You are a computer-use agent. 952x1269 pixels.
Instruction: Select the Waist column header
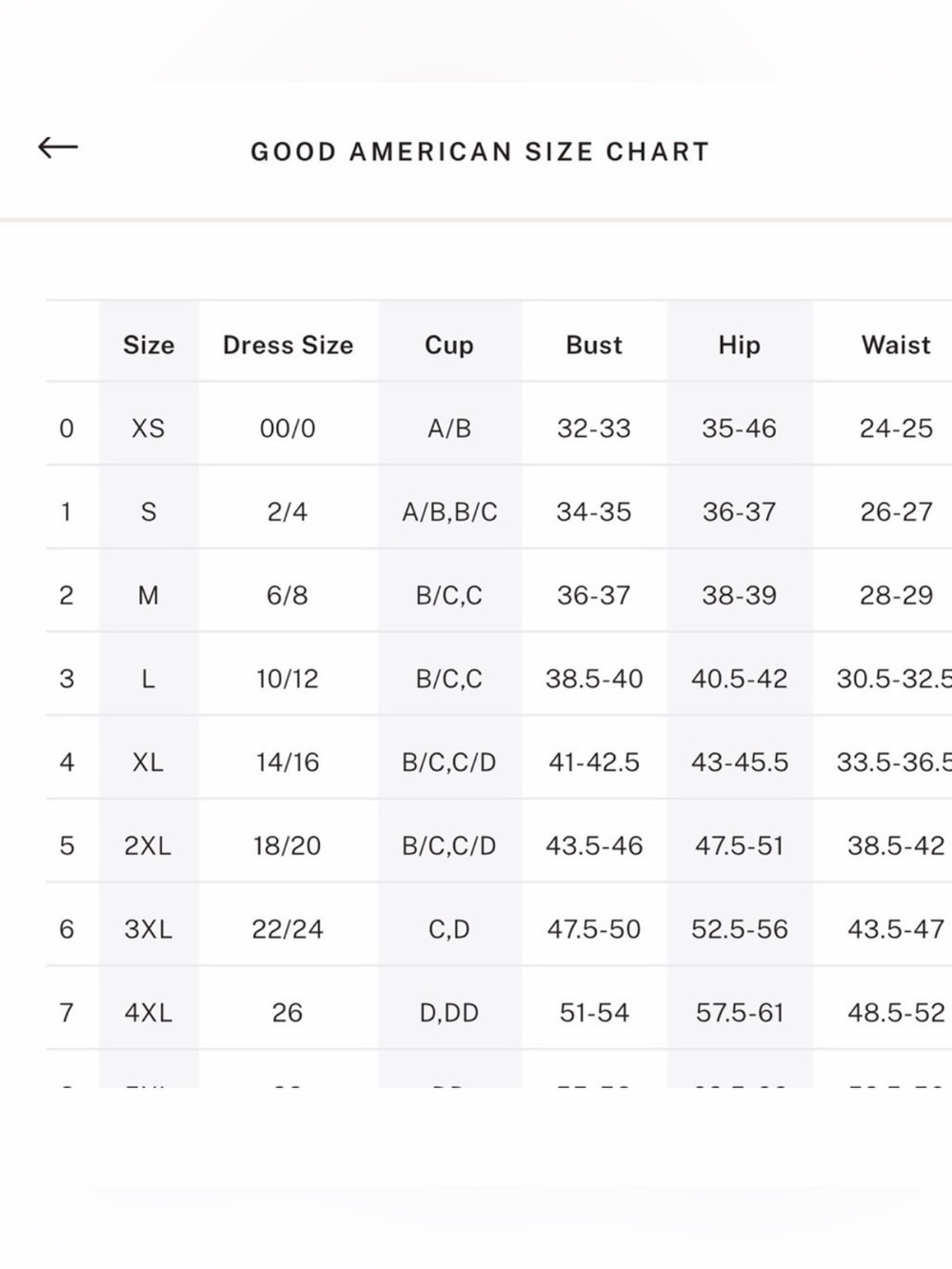coord(896,345)
